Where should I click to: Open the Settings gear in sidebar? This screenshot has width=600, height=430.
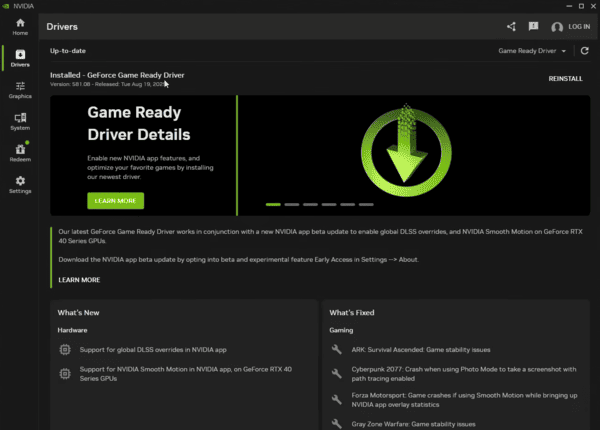coord(20,185)
